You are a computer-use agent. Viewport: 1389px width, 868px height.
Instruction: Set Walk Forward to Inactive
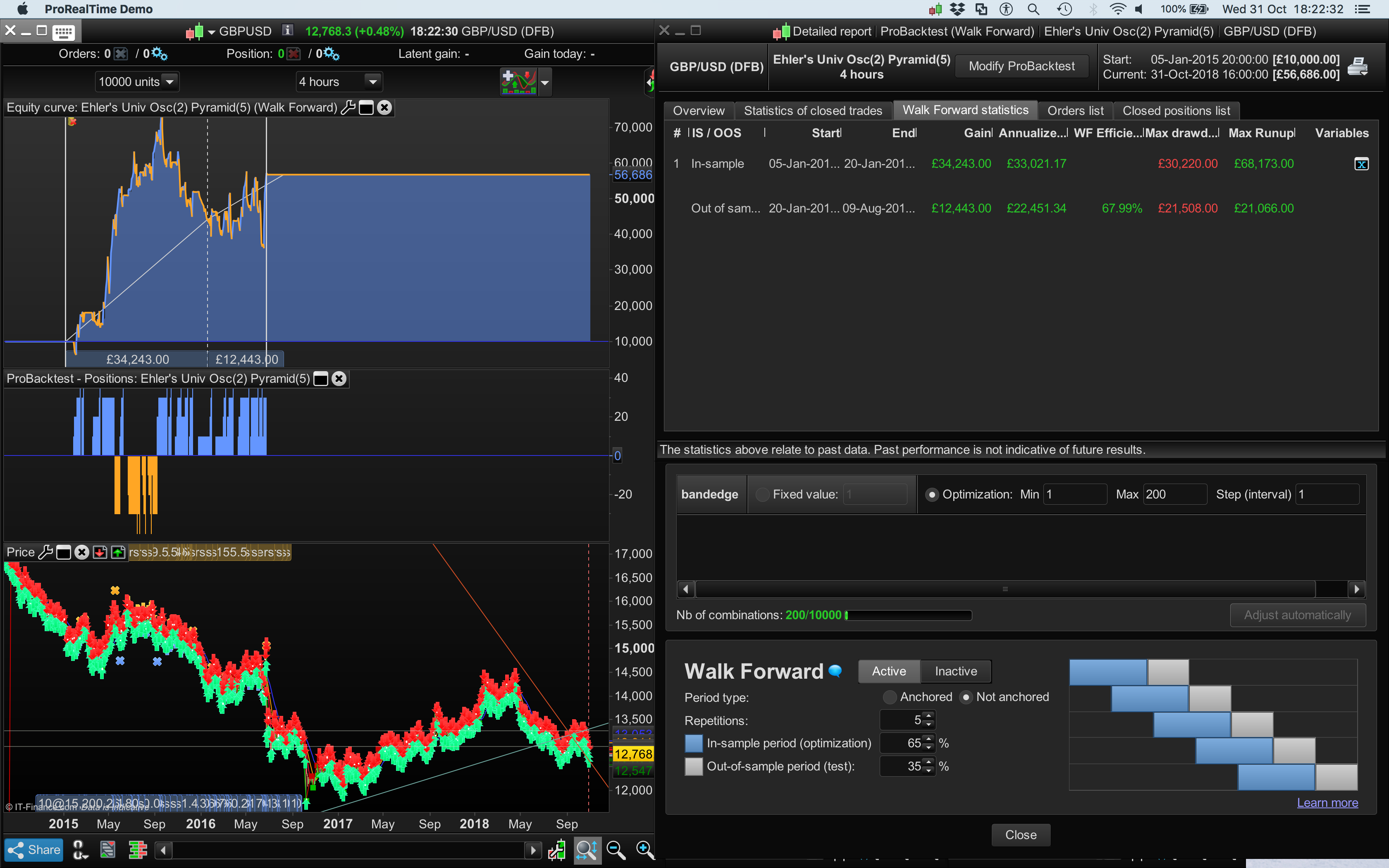[x=956, y=671]
